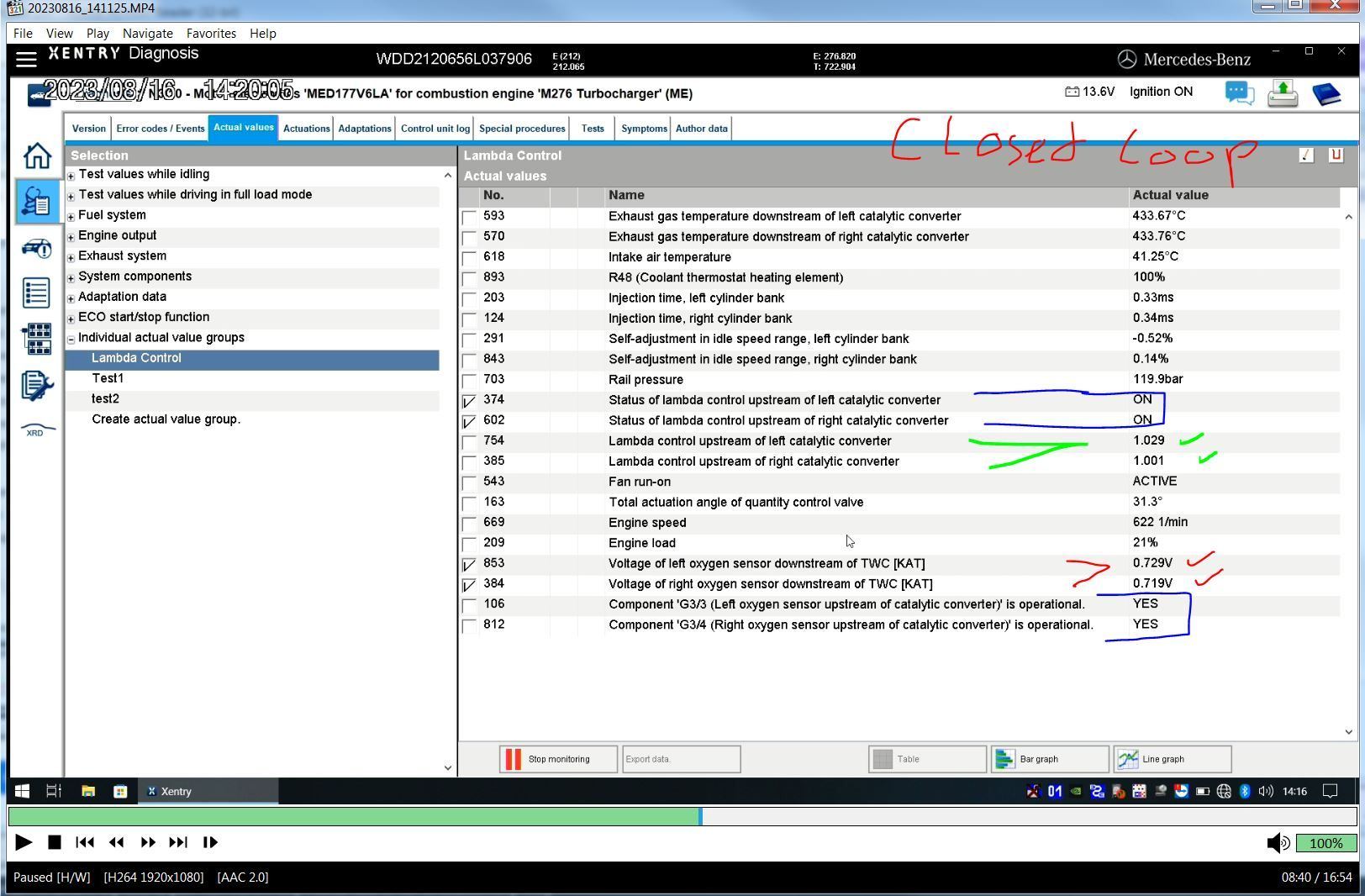Open the Xentry home icon in sidebar
Screen dimensions: 1365x896
click(37, 155)
